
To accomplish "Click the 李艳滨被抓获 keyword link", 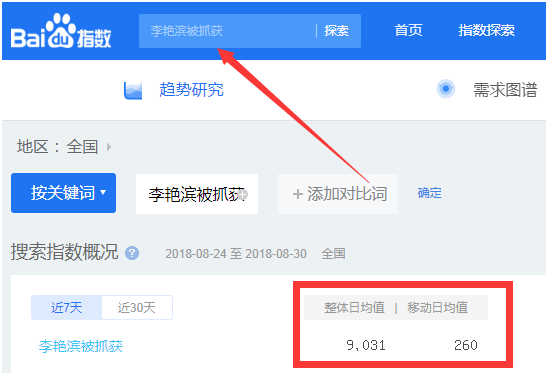I will 81,346.
